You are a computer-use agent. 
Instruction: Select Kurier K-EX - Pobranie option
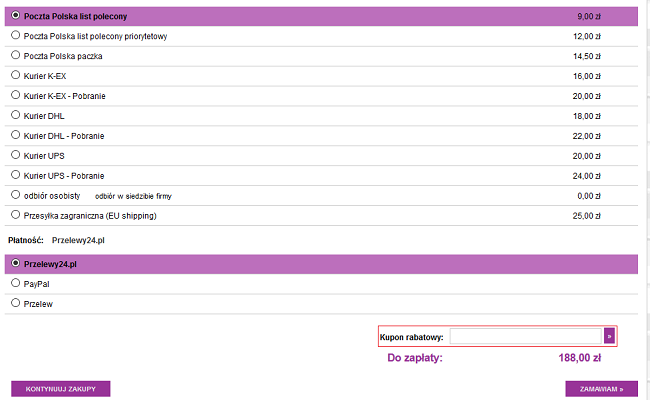coord(15,95)
